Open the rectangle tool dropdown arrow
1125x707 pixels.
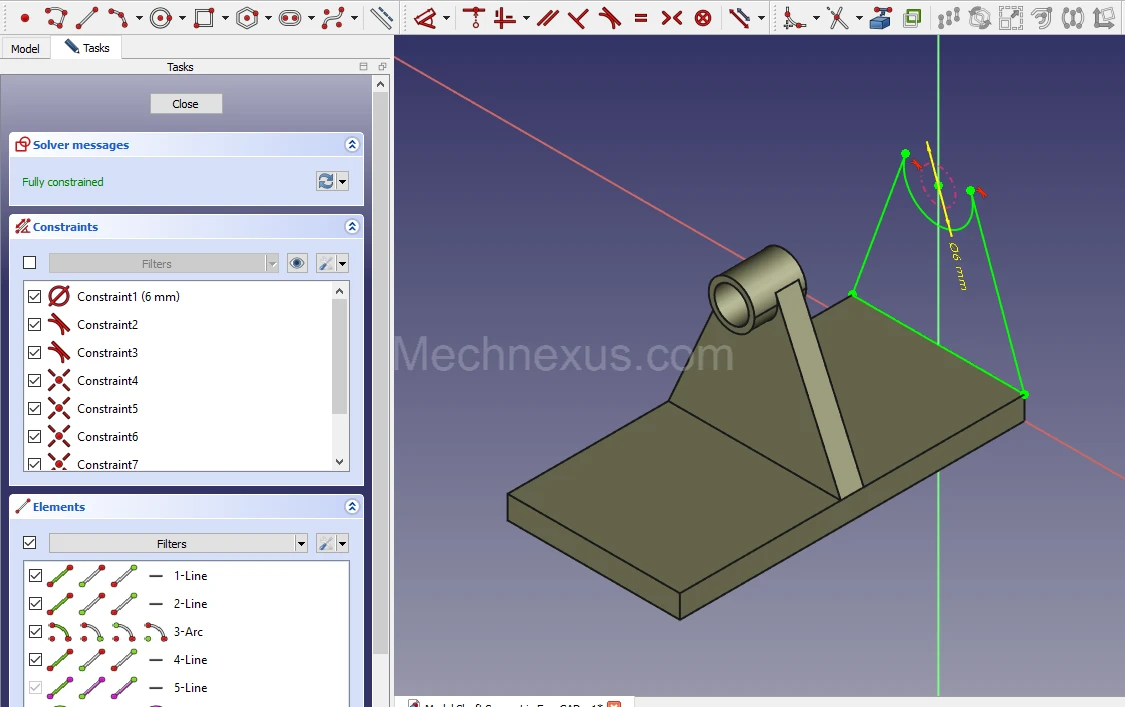[225, 18]
